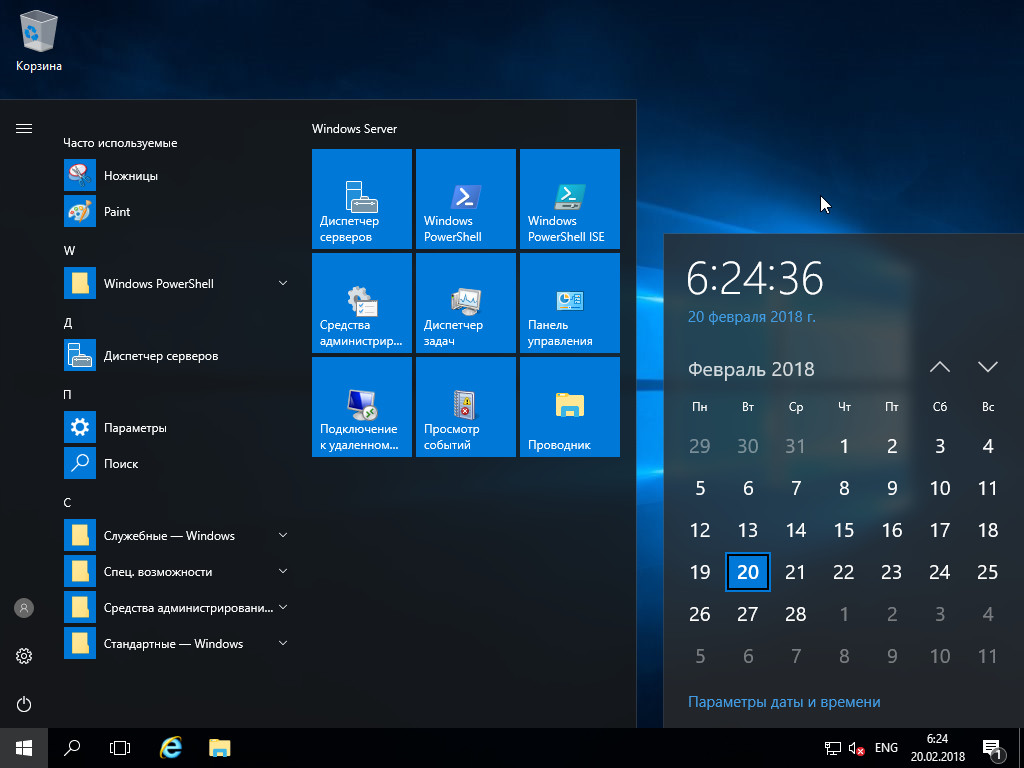Image resolution: width=1024 pixels, height=768 pixels.
Task: Open the Action Center notification icon
Action: tap(993, 750)
